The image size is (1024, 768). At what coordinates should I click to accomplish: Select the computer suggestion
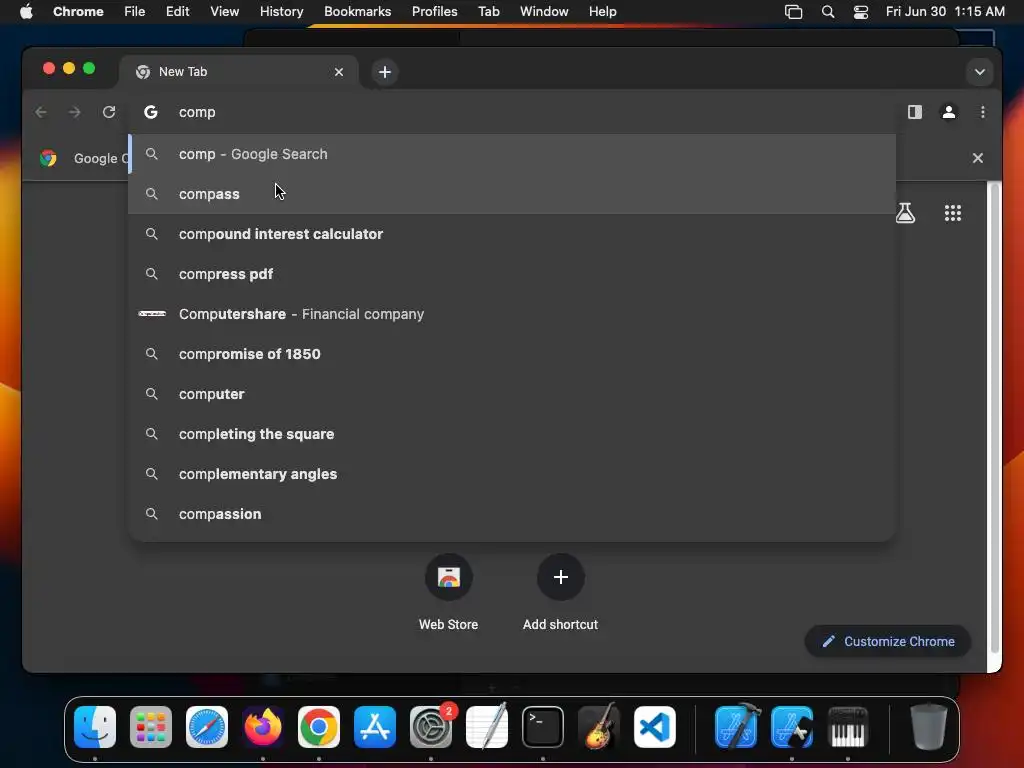click(x=512, y=394)
